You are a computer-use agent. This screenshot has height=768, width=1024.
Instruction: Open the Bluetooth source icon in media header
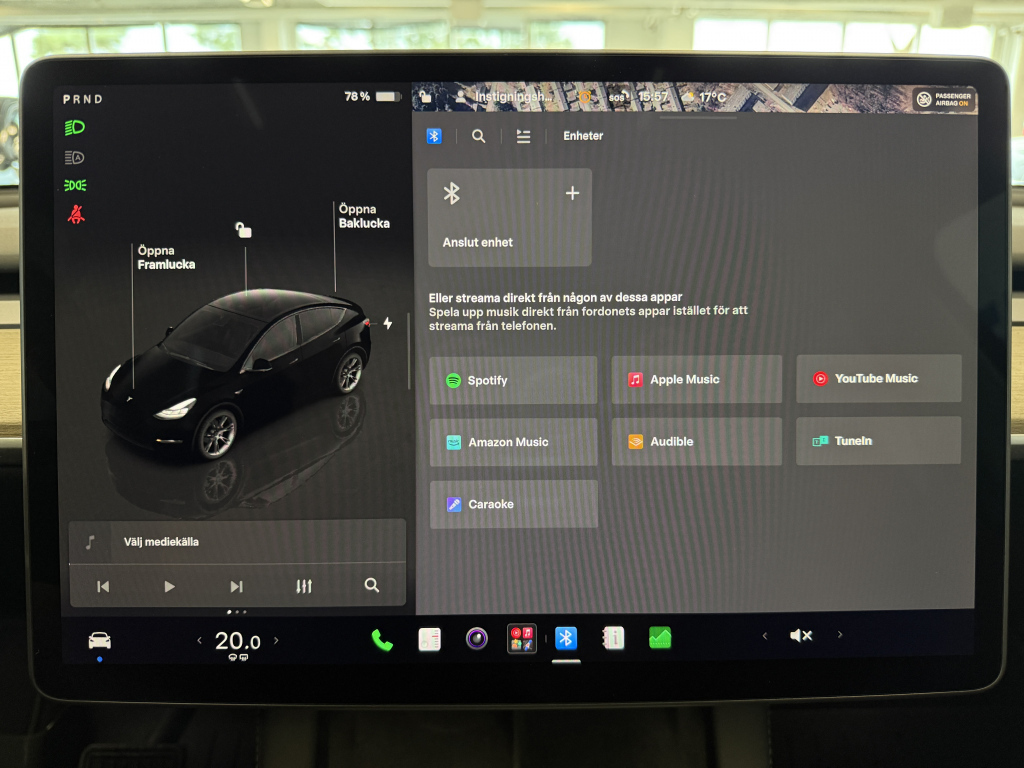[x=434, y=136]
